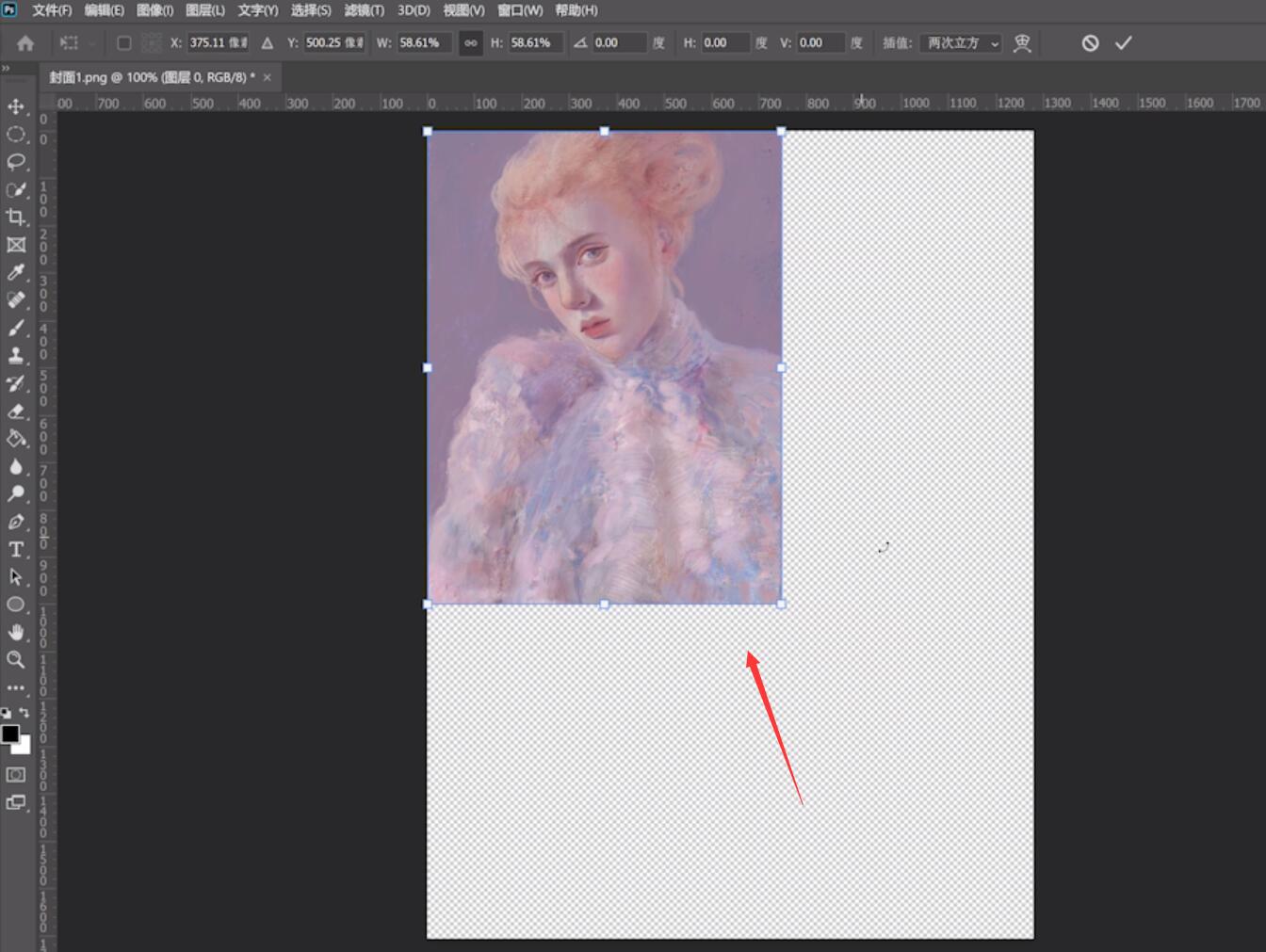Swap foreground and background colors
This screenshot has width=1266, height=952.
point(24,713)
